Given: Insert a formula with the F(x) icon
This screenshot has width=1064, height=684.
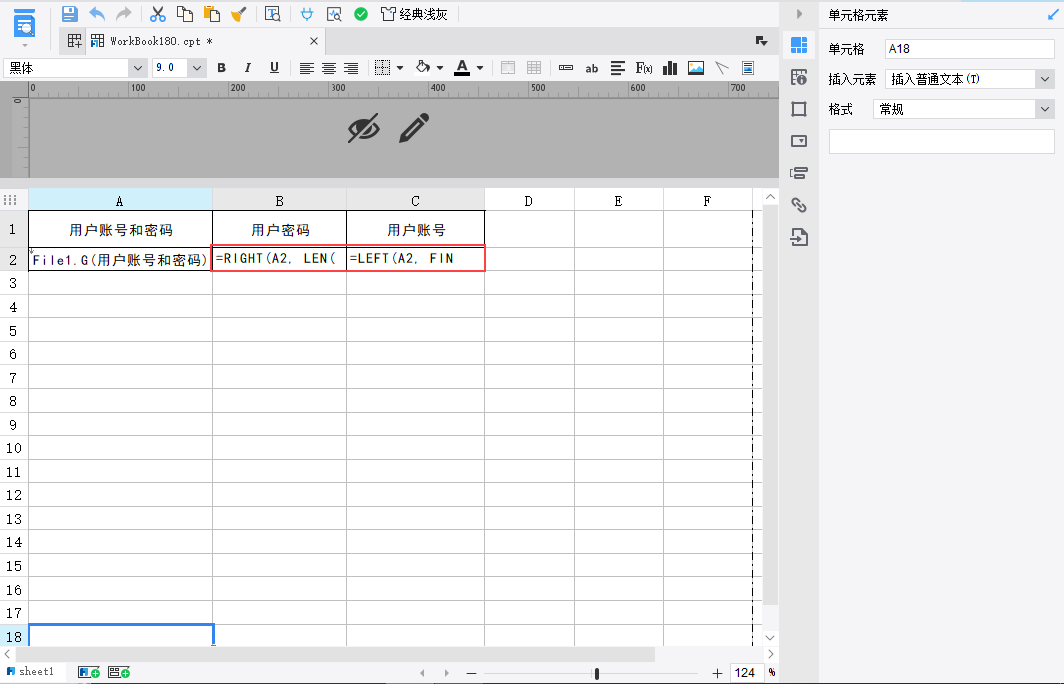Looking at the screenshot, I should pos(643,68).
